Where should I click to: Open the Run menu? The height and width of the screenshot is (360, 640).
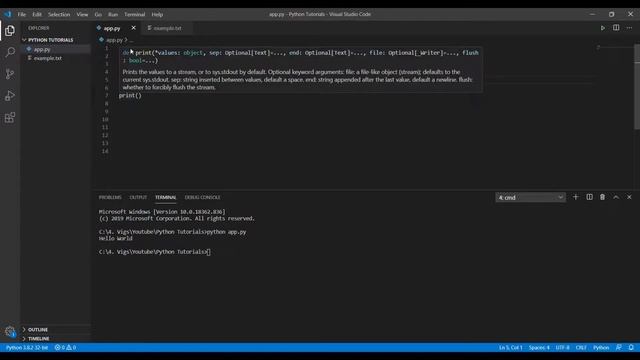click(113, 14)
